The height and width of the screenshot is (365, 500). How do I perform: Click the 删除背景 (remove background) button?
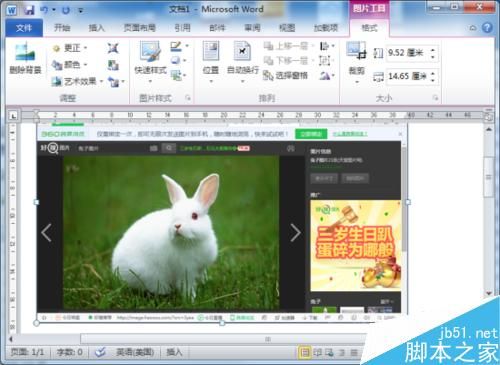click(x=25, y=58)
